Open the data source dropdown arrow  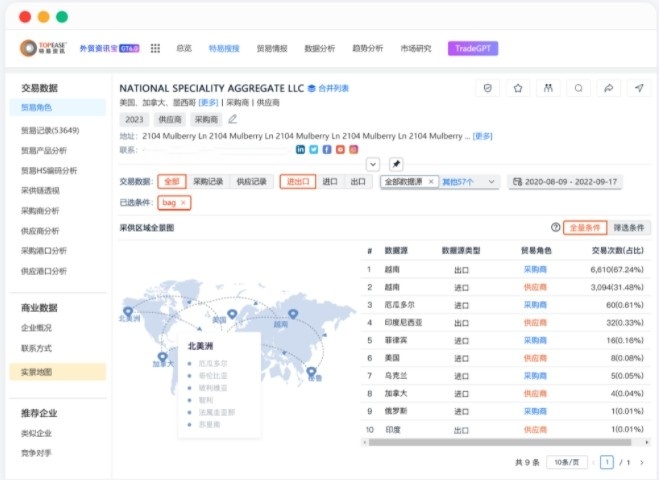[x=491, y=182]
